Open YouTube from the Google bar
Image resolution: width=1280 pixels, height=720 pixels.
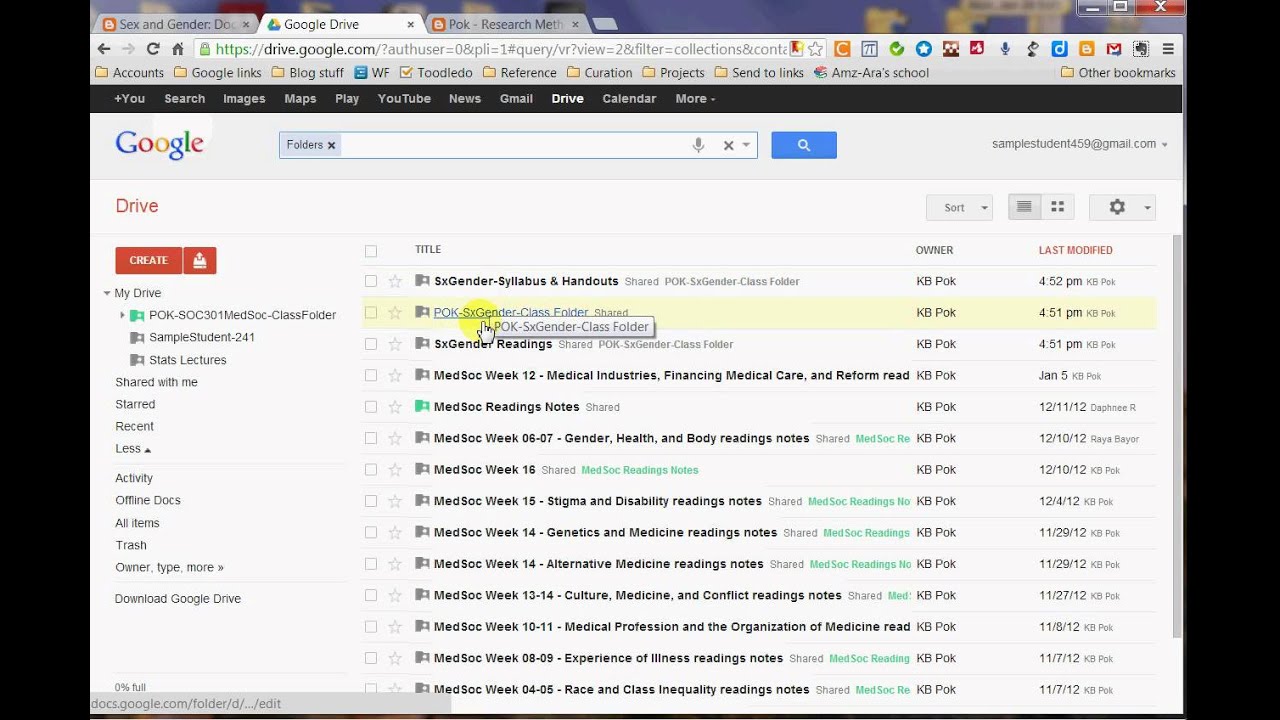coord(404,98)
